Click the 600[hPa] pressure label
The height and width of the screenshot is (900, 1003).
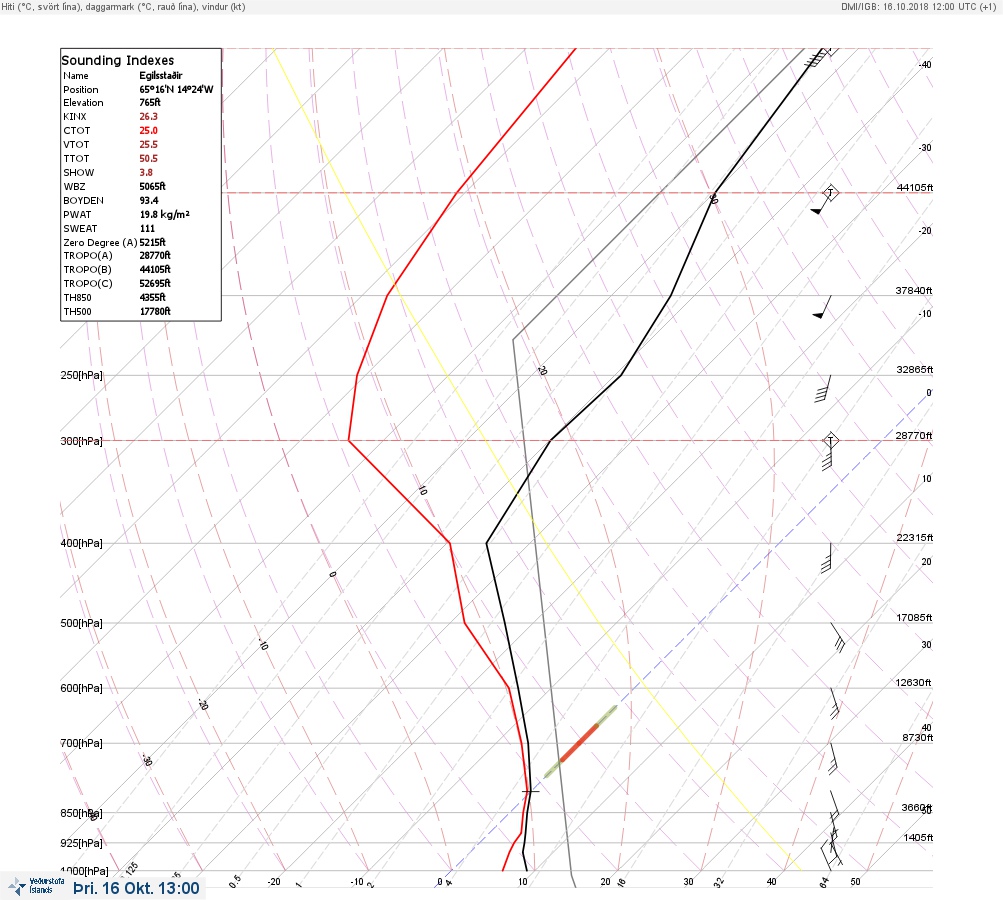click(81, 688)
